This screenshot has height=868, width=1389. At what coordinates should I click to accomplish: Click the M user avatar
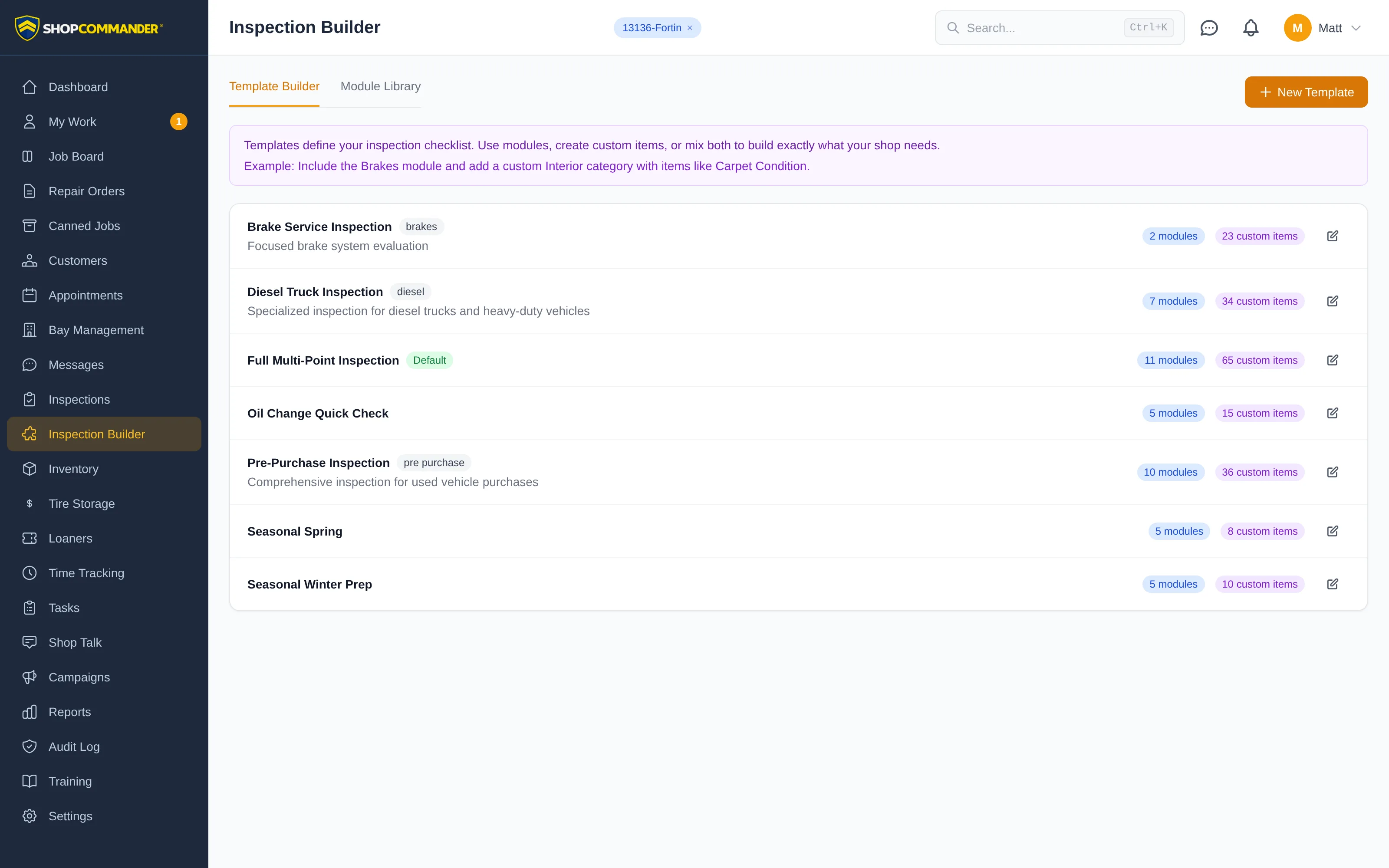[1297, 27]
